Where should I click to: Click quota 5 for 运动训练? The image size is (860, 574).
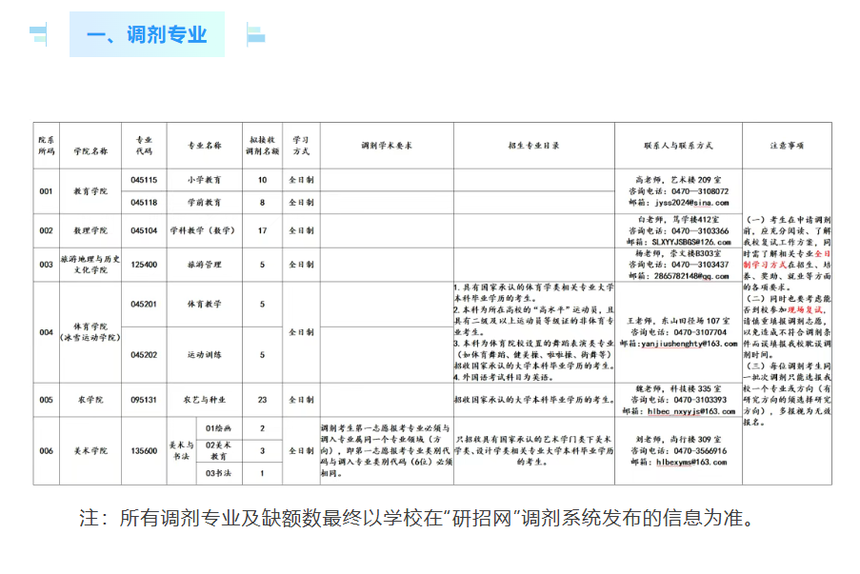(262, 355)
